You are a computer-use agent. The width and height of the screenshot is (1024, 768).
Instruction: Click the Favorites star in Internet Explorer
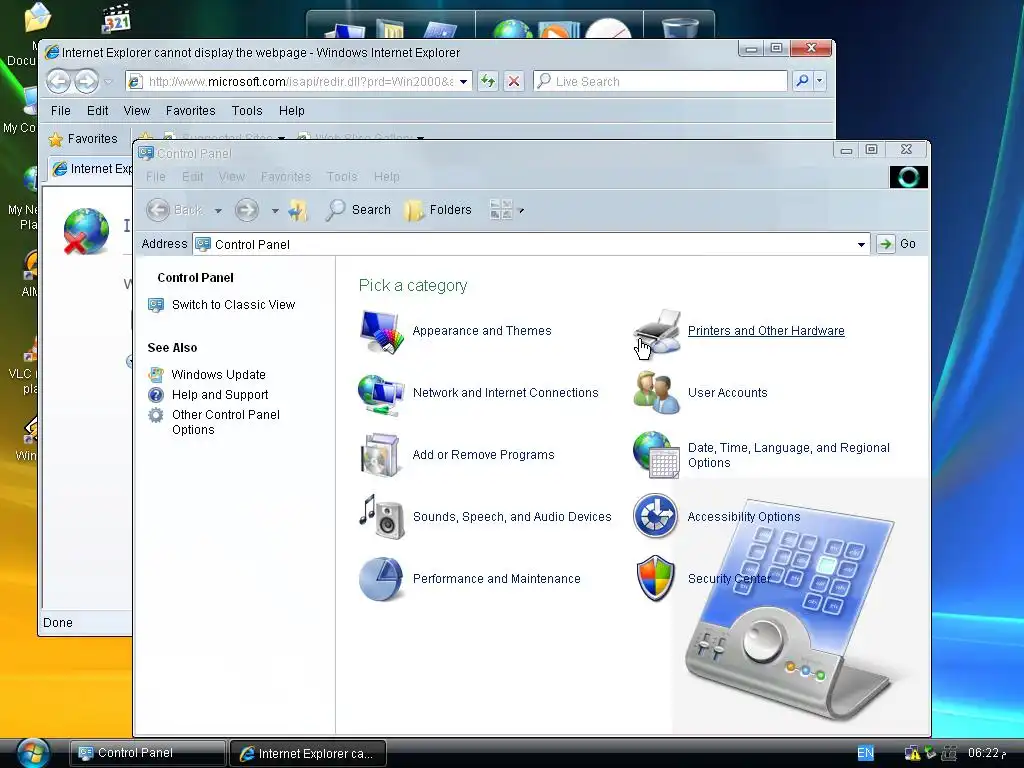56,139
